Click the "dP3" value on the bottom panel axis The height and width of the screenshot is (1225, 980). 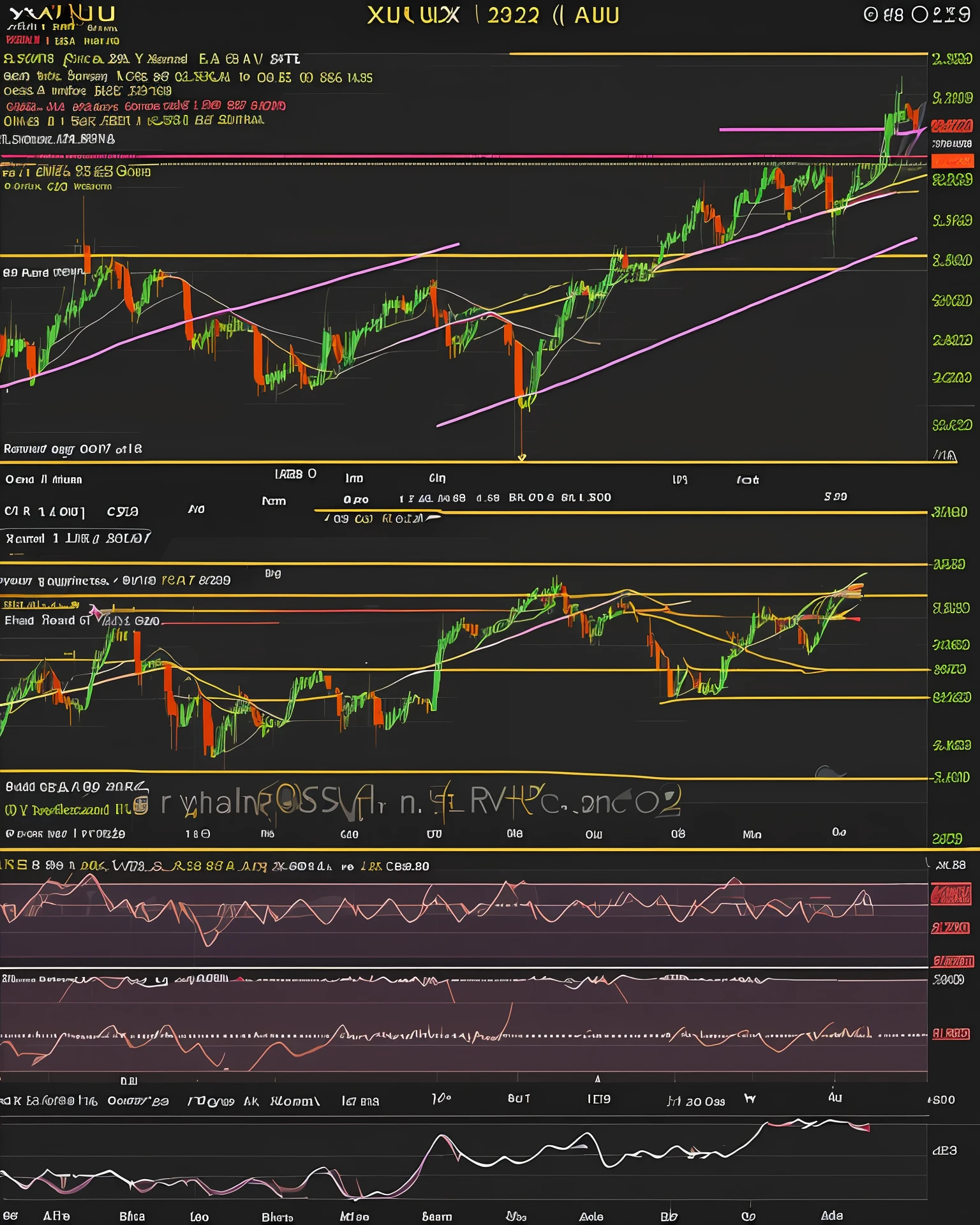tap(944, 1150)
